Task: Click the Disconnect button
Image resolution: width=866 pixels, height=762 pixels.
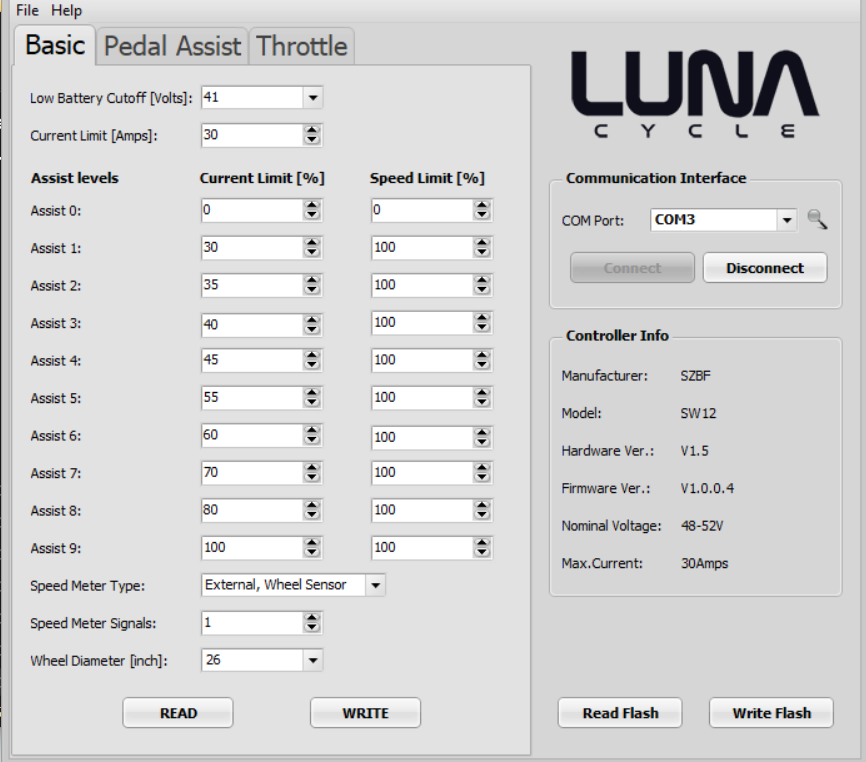Action: [x=765, y=268]
